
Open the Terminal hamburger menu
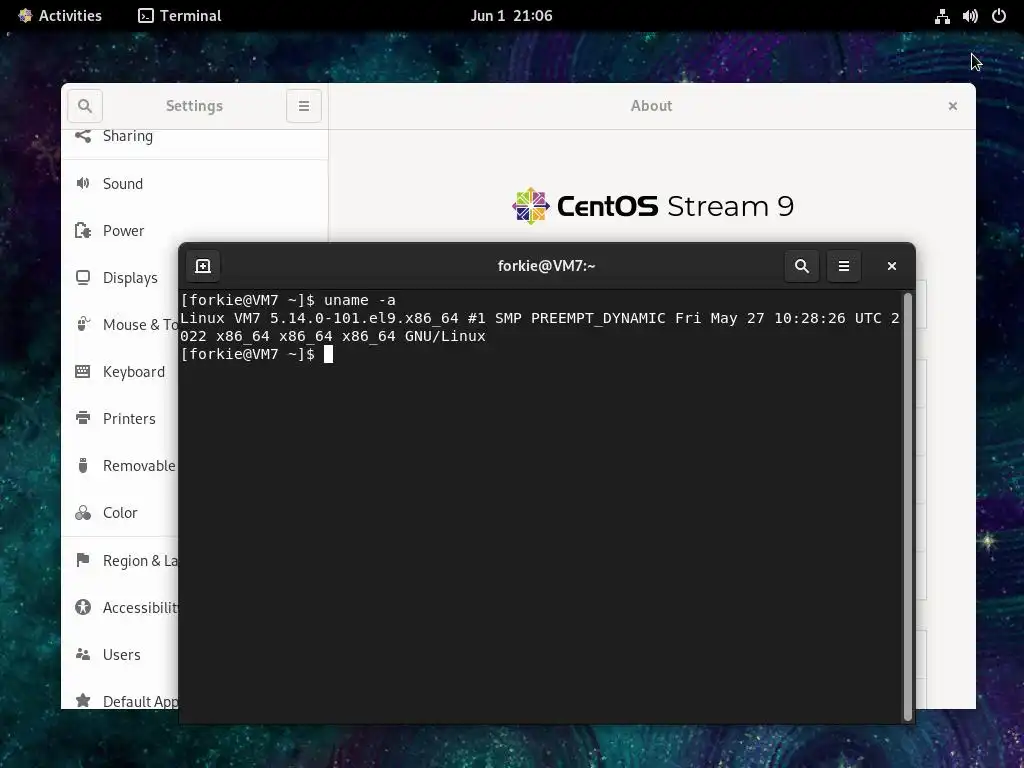tap(844, 266)
